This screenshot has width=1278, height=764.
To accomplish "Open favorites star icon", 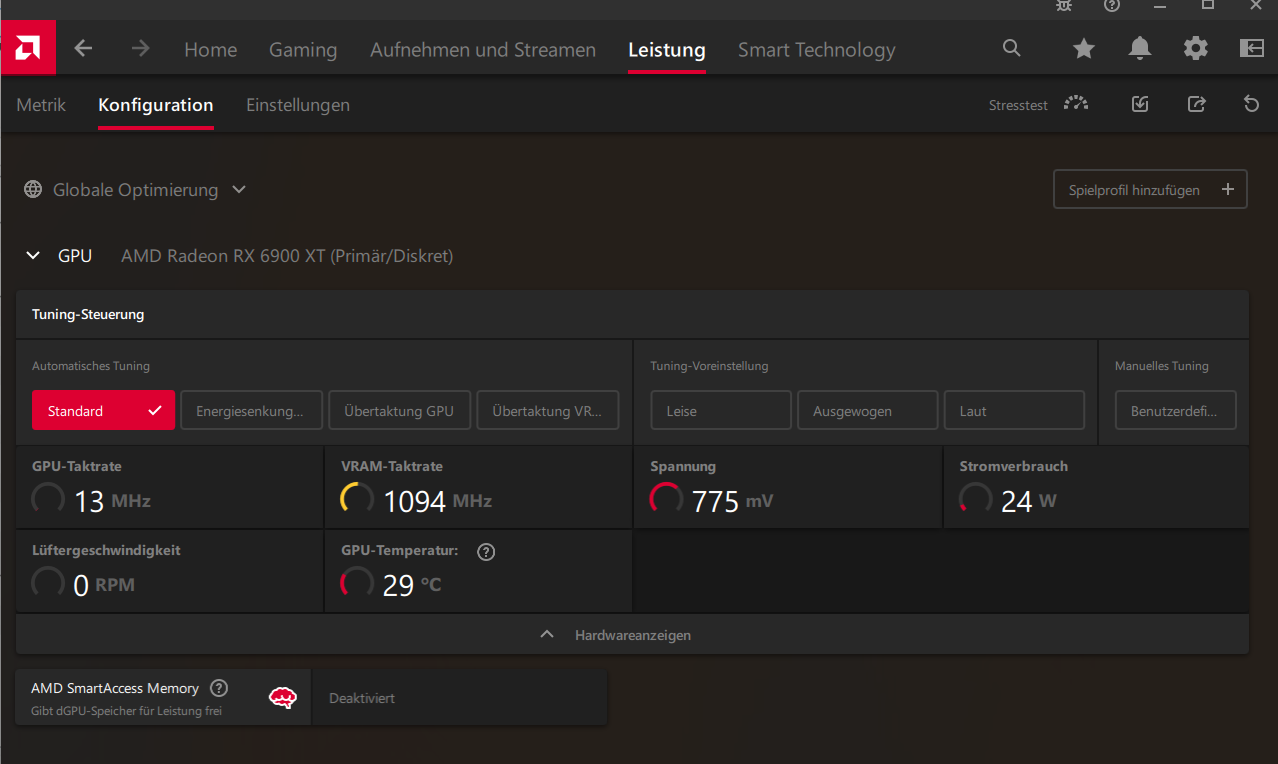I will (x=1084, y=48).
